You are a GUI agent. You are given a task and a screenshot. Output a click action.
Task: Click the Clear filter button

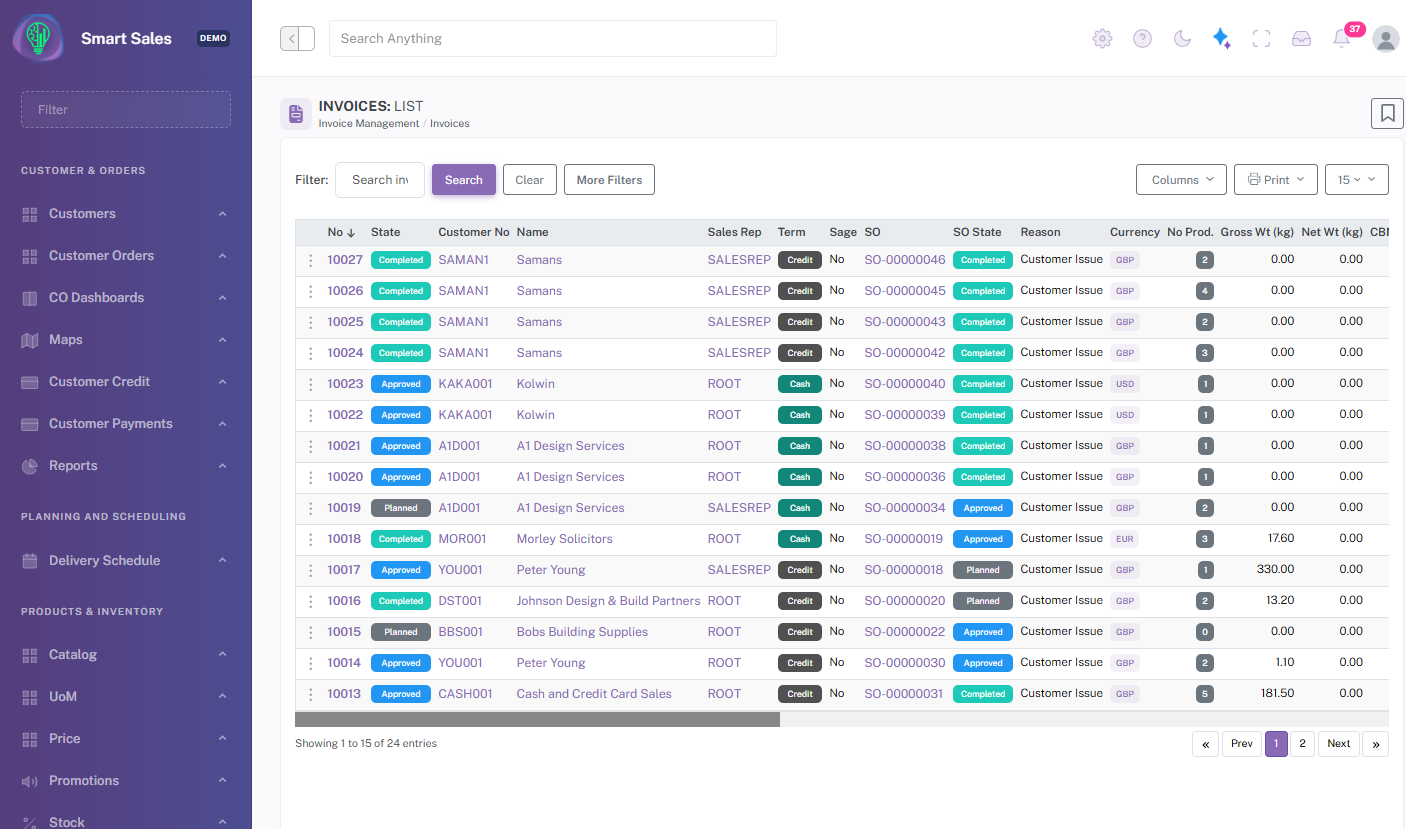pos(530,180)
